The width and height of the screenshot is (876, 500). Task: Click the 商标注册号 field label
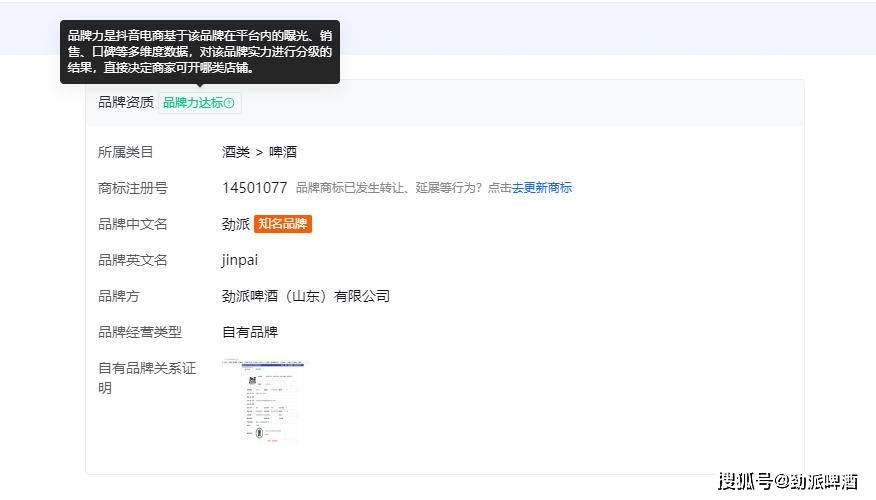coord(133,188)
